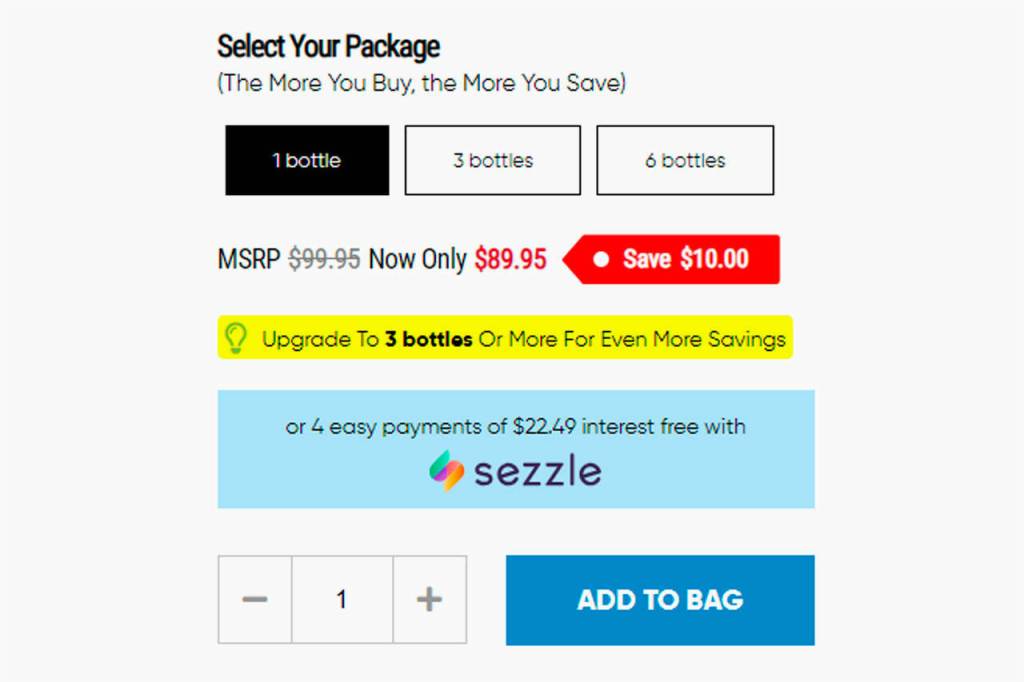Click the 'Select Your Package' heading
The height and width of the screenshot is (682, 1024).
click(328, 46)
